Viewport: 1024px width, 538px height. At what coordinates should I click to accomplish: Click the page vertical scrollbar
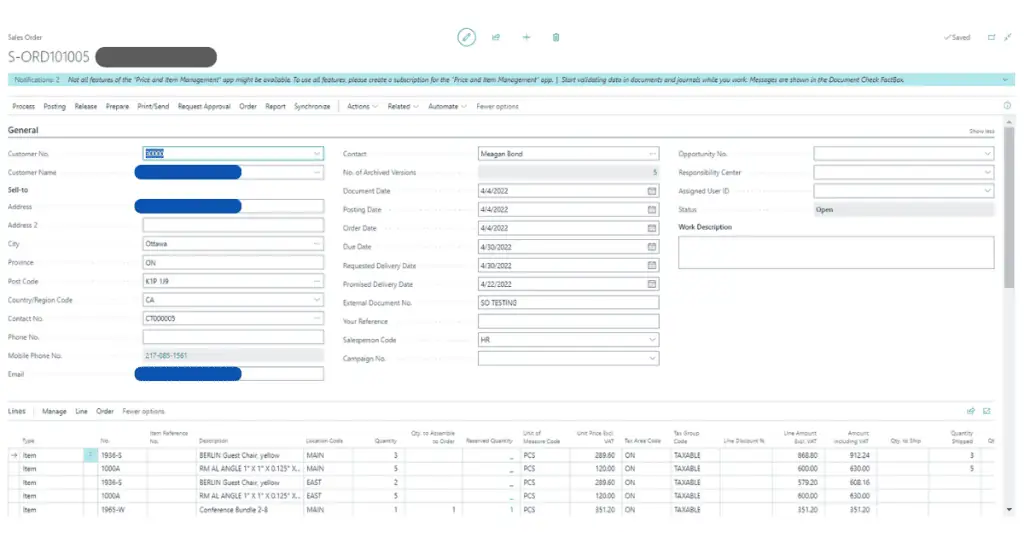1010,208
